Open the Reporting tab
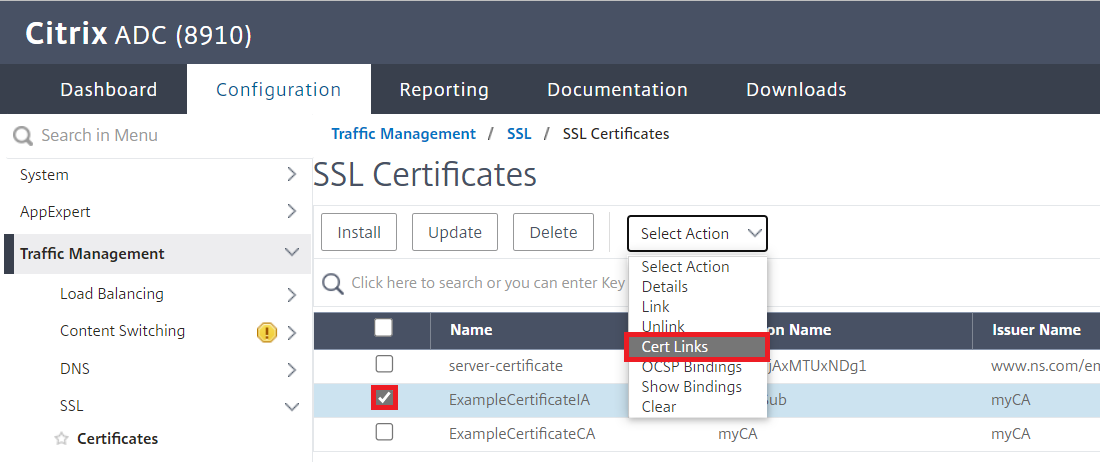The height and width of the screenshot is (462, 1100). tap(444, 90)
